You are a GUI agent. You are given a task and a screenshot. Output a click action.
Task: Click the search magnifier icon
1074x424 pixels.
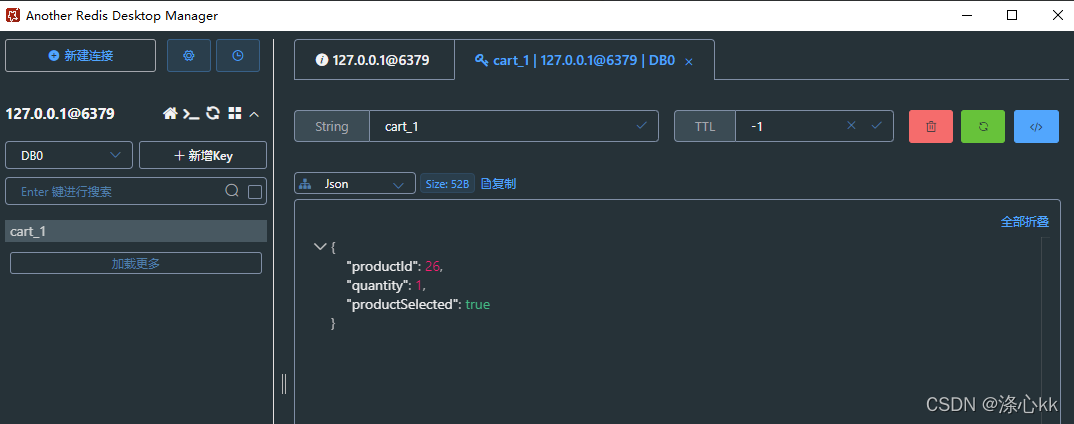pyautogui.click(x=232, y=191)
